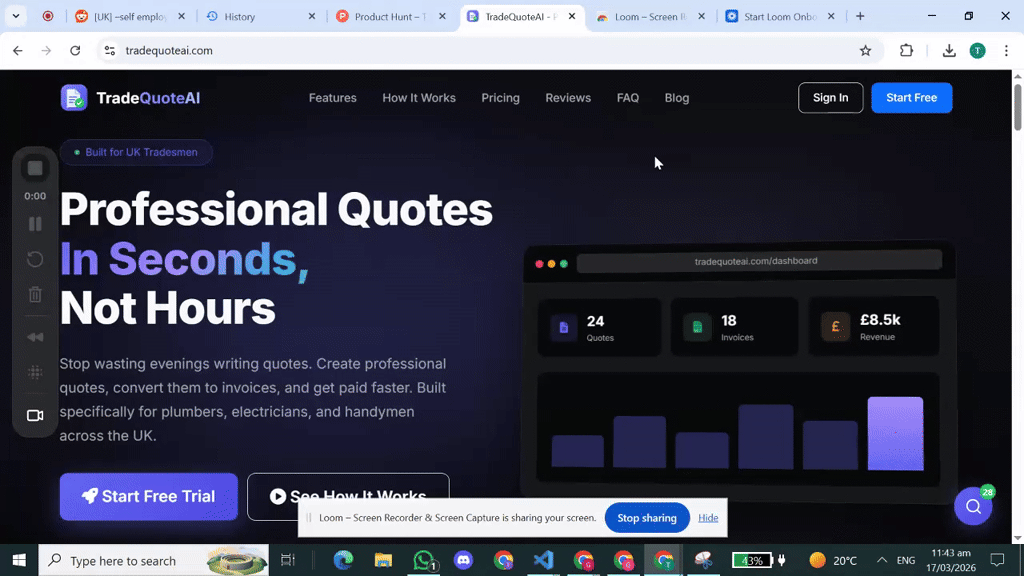Expand hidden icons in the system tray
The width and height of the screenshot is (1024, 576).
(880, 560)
